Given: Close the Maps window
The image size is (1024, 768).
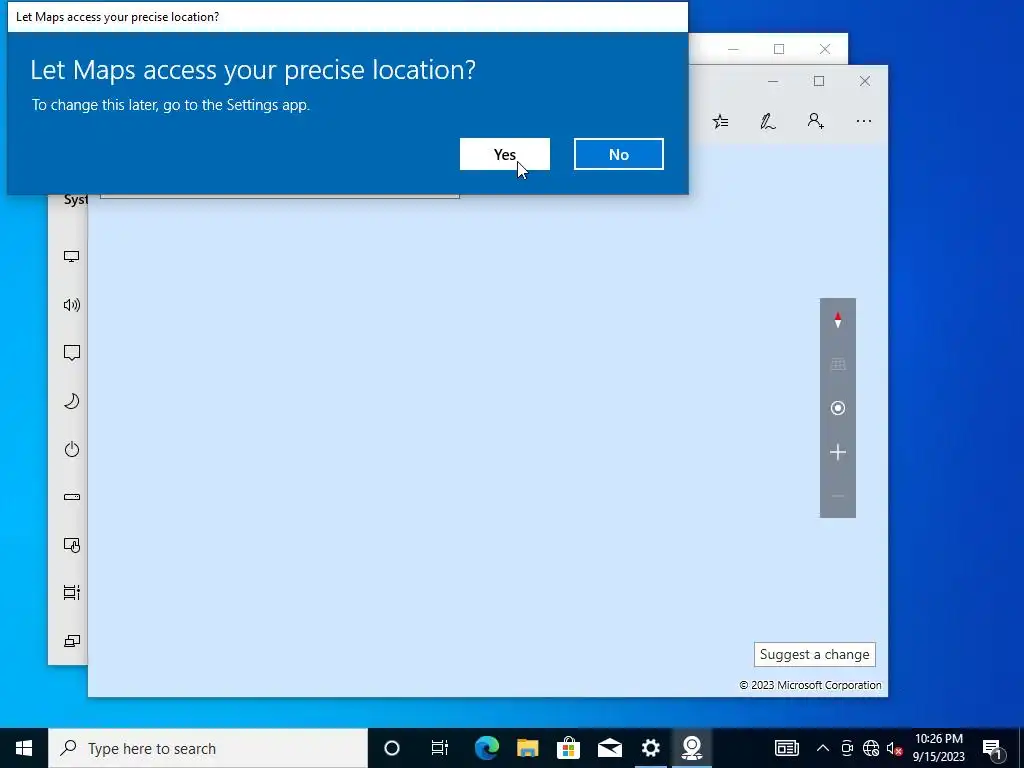Looking at the screenshot, I should coord(865,81).
